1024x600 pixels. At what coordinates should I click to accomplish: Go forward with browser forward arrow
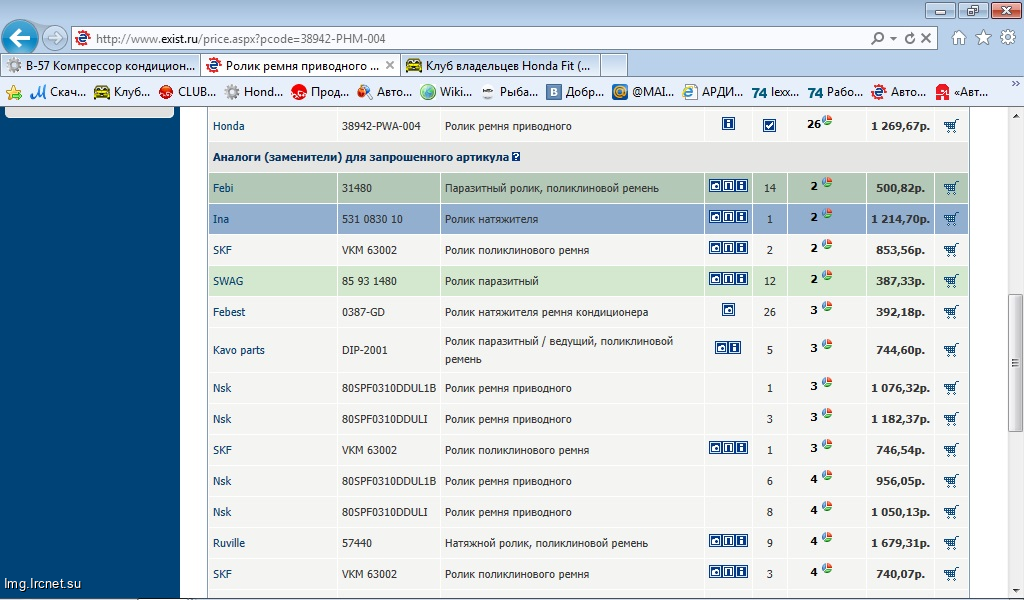click(55, 39)
